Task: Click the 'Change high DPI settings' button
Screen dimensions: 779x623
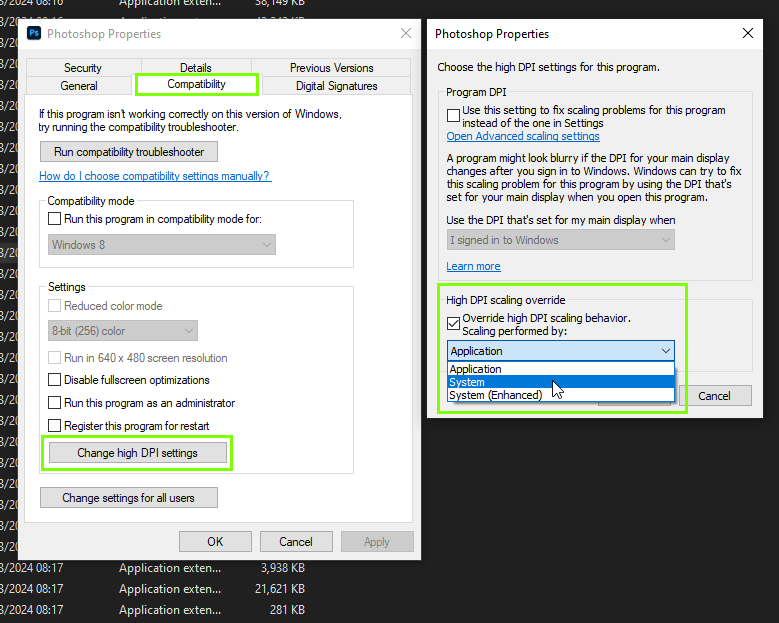Action: (138, 453)
